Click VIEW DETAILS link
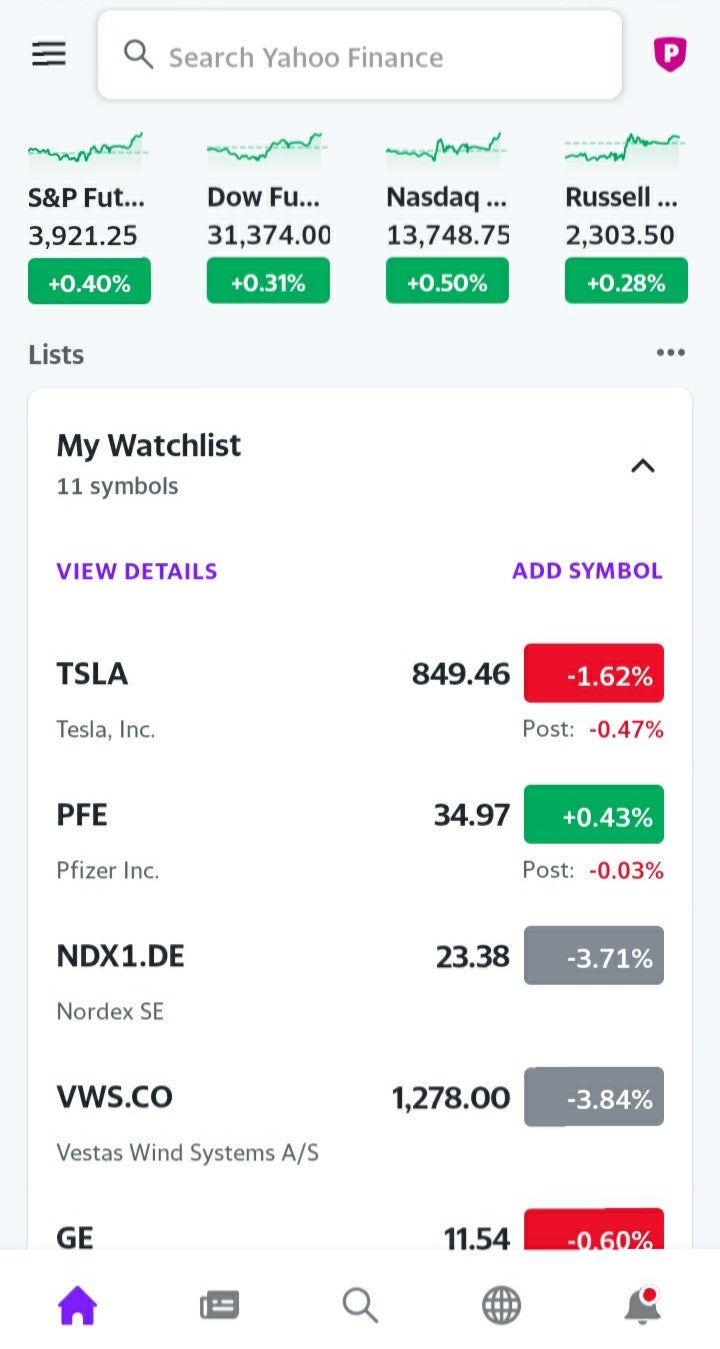This screenshot has width=720, height=1349. coord(137,571)
